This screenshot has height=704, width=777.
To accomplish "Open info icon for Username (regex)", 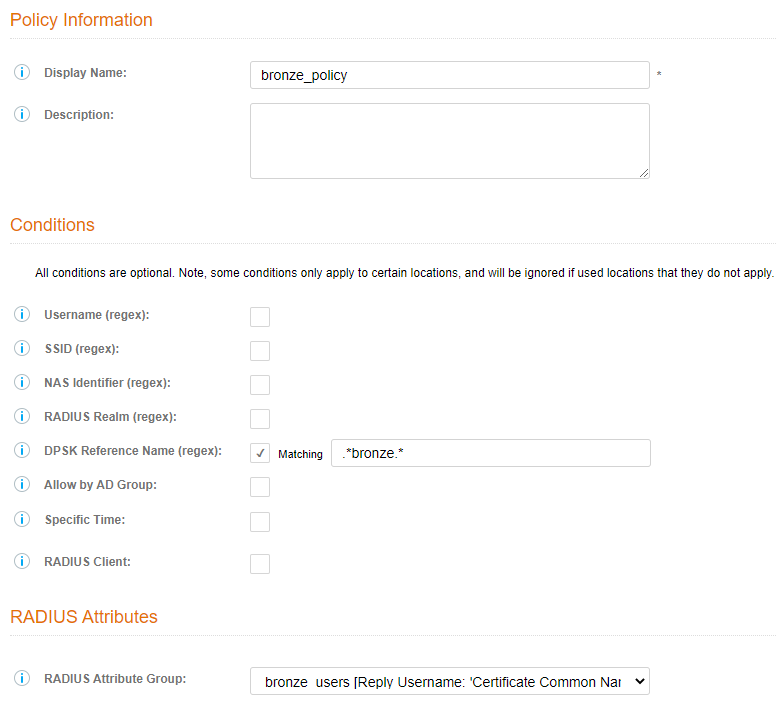I will pyautogui.click(x=22, y=315).
